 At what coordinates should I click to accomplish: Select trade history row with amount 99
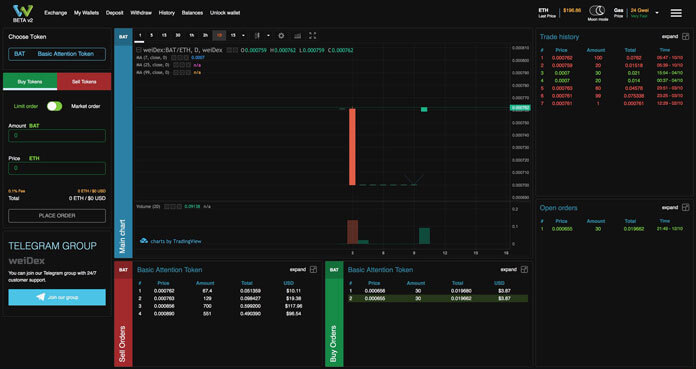click(614, 95)
